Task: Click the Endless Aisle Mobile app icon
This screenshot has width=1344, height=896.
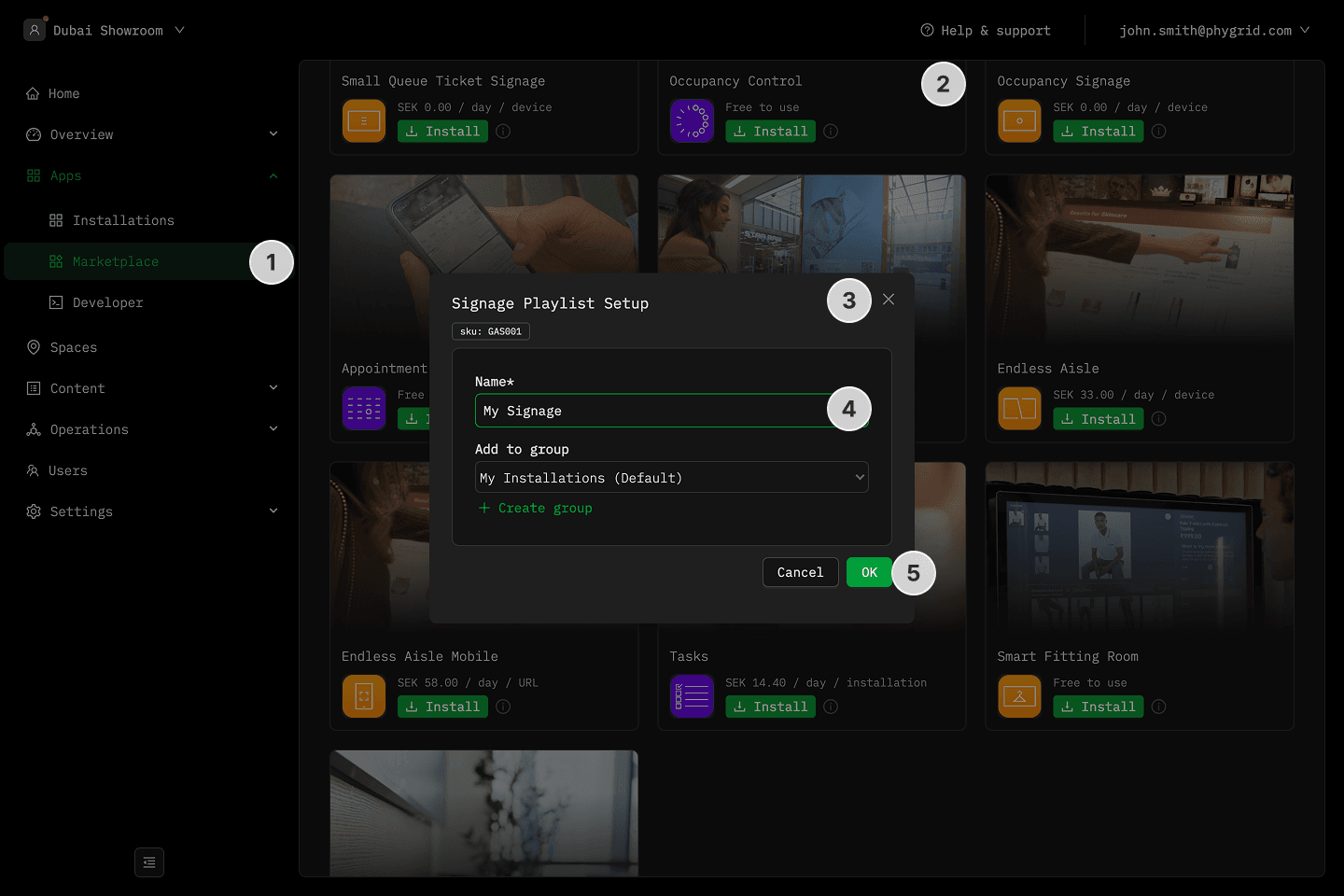Action: point(364,696)
